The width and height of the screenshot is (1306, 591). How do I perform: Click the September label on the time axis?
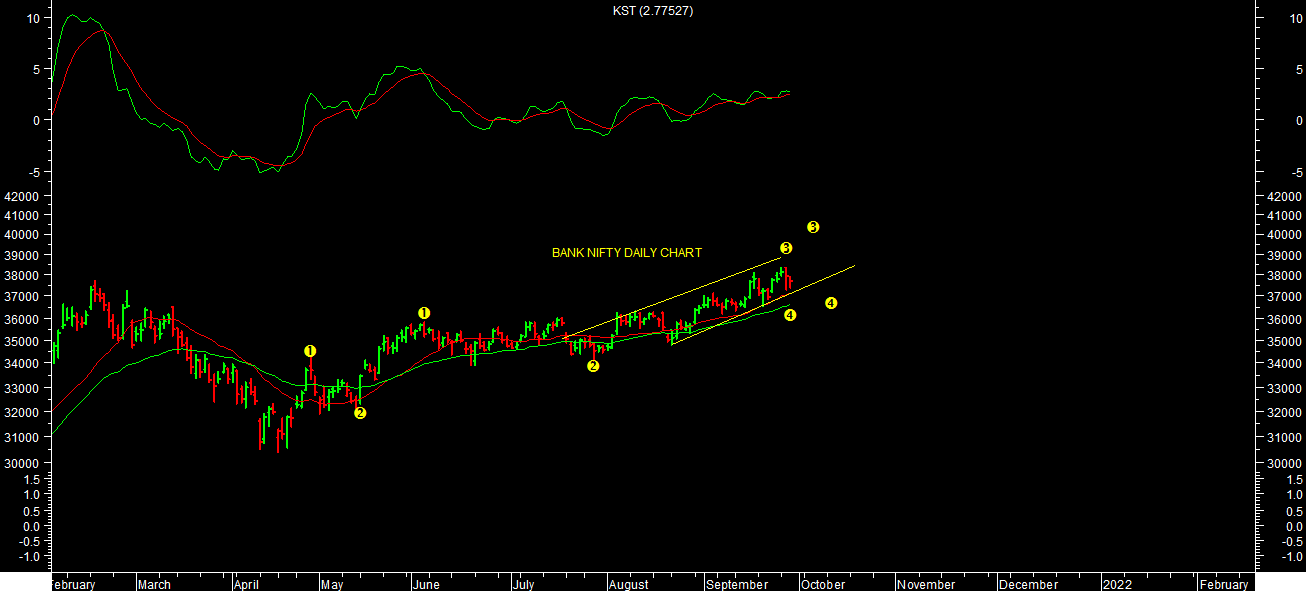(x=735, y=584)
